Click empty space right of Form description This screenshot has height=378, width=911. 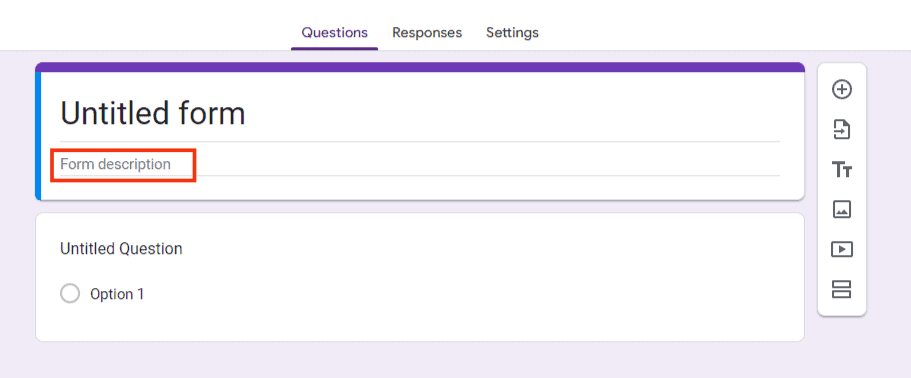point(488,164)
